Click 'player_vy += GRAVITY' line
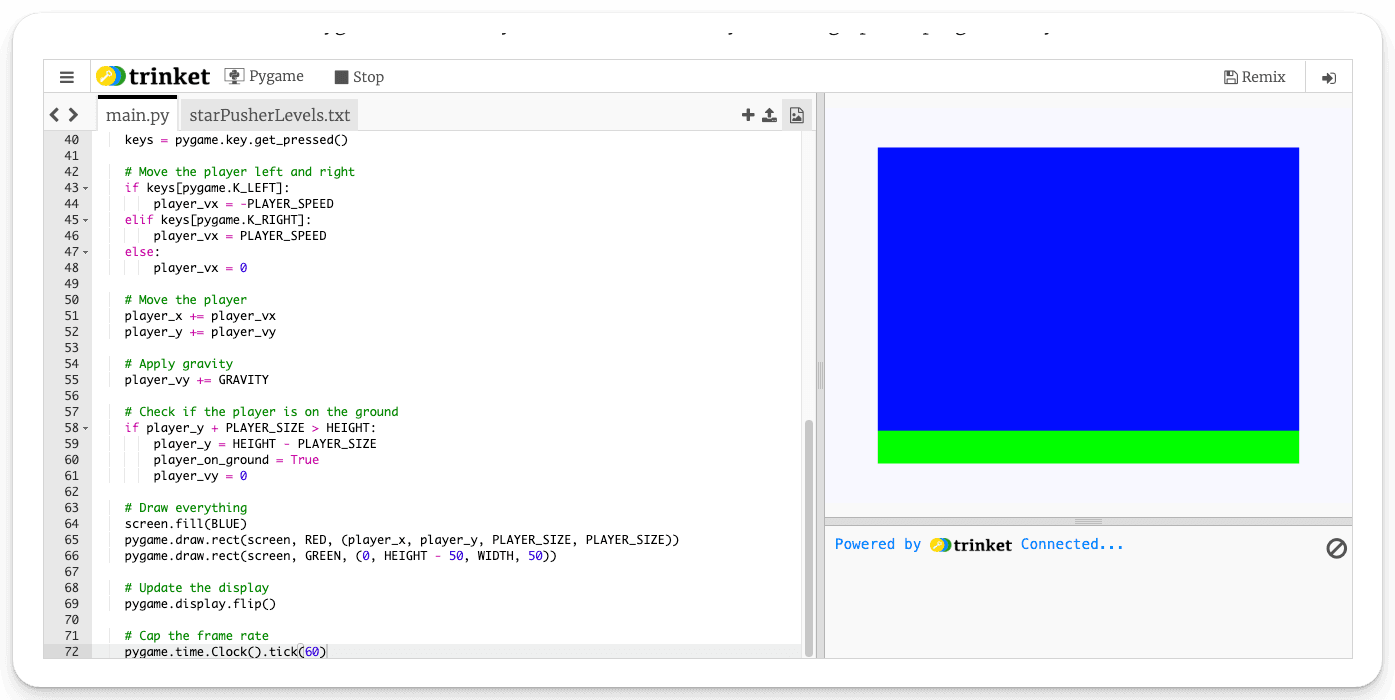The width and height of the screenshot is (1395, 700). (x=197, y=380)
